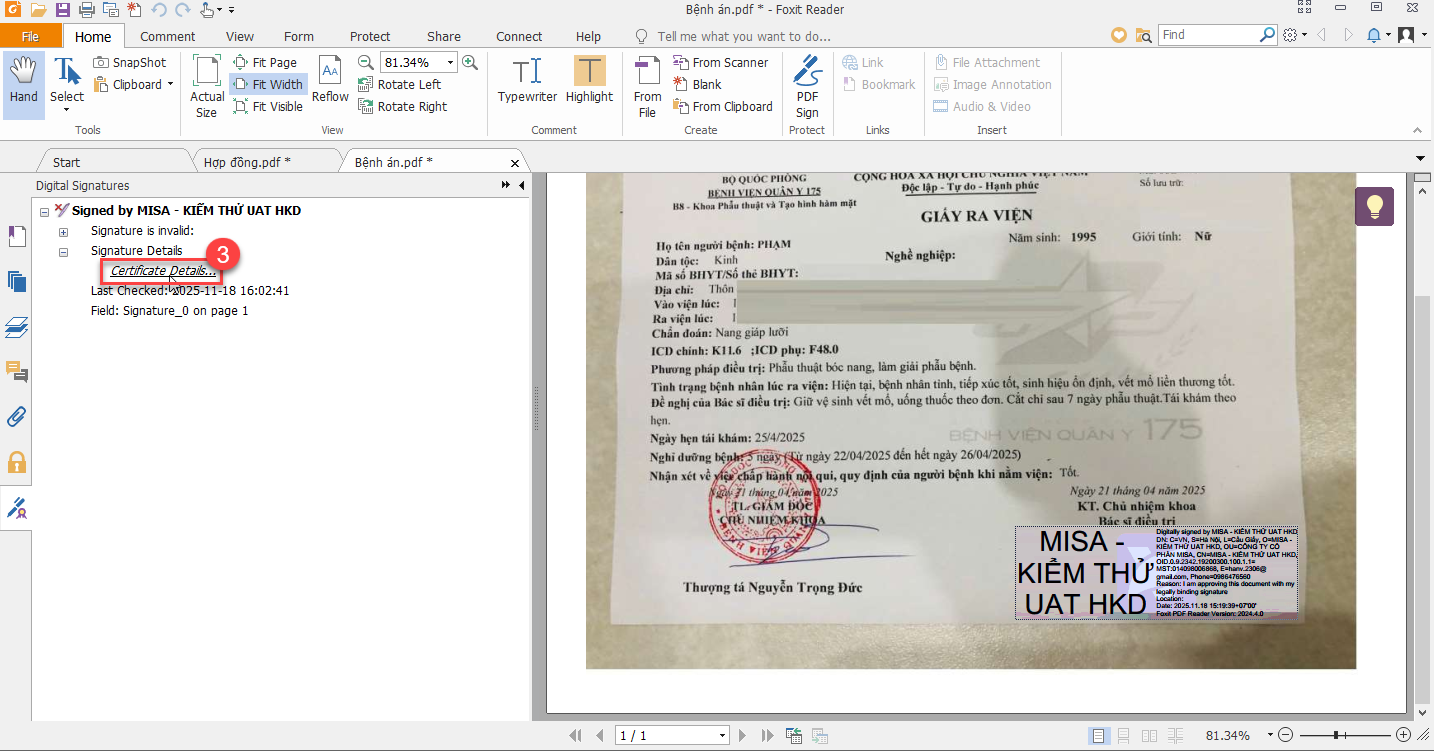The width and height of the screenshot is (1434, 751).
Task: Open the document tab list dropdown arrow
Action: coord(1420,159)
